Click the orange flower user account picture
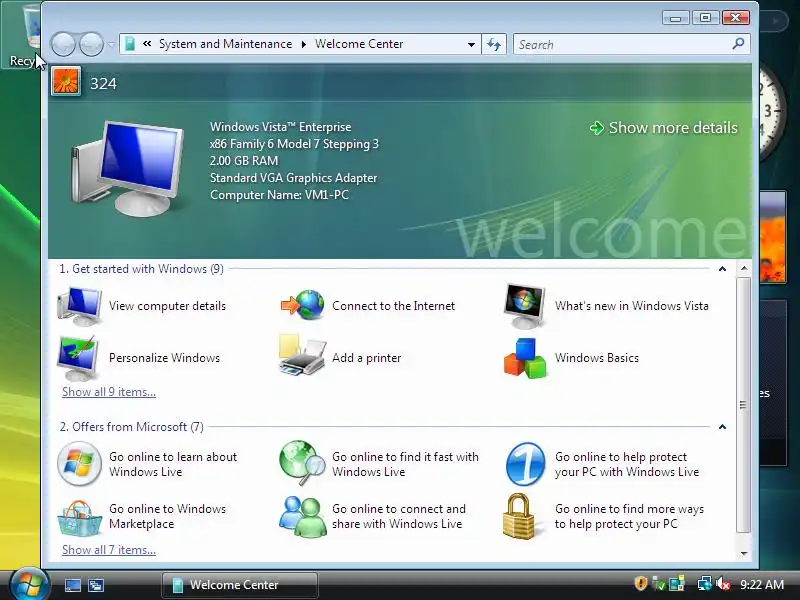The height and width of the screenshot is (600, 800). [66, 82]
